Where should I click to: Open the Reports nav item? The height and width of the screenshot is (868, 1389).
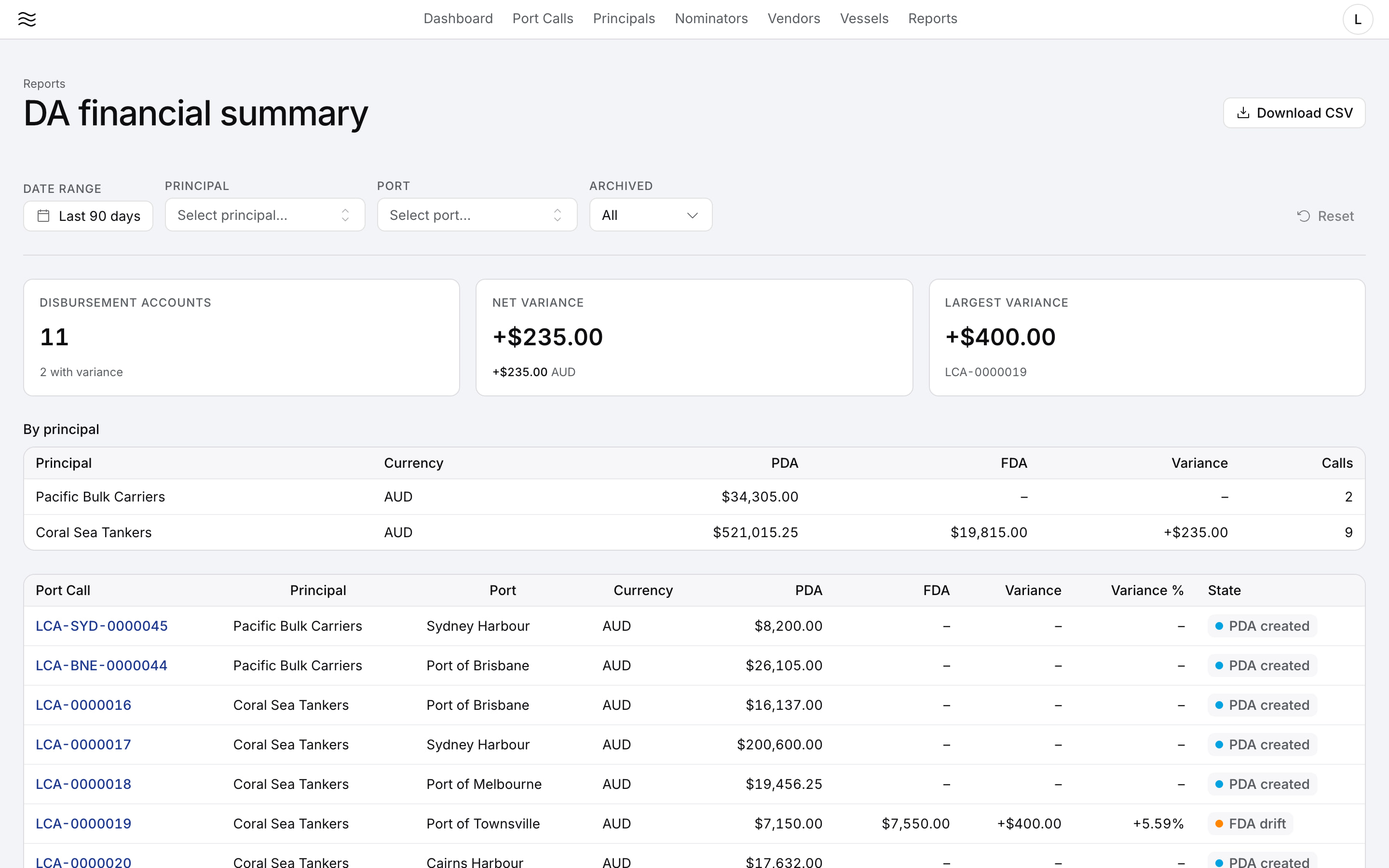(x=933, y=18)
